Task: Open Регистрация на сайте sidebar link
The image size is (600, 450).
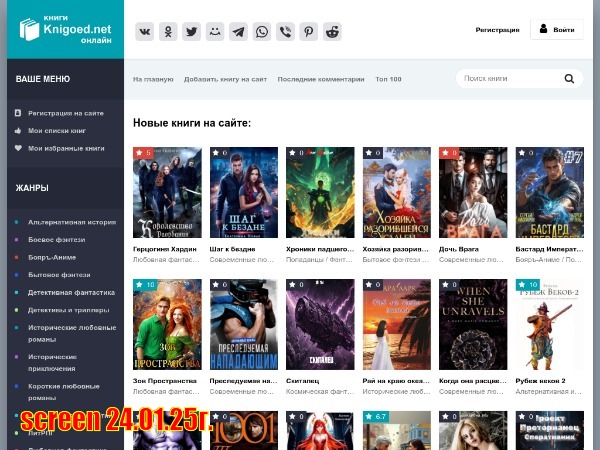Action: click(x=66, y=113)
